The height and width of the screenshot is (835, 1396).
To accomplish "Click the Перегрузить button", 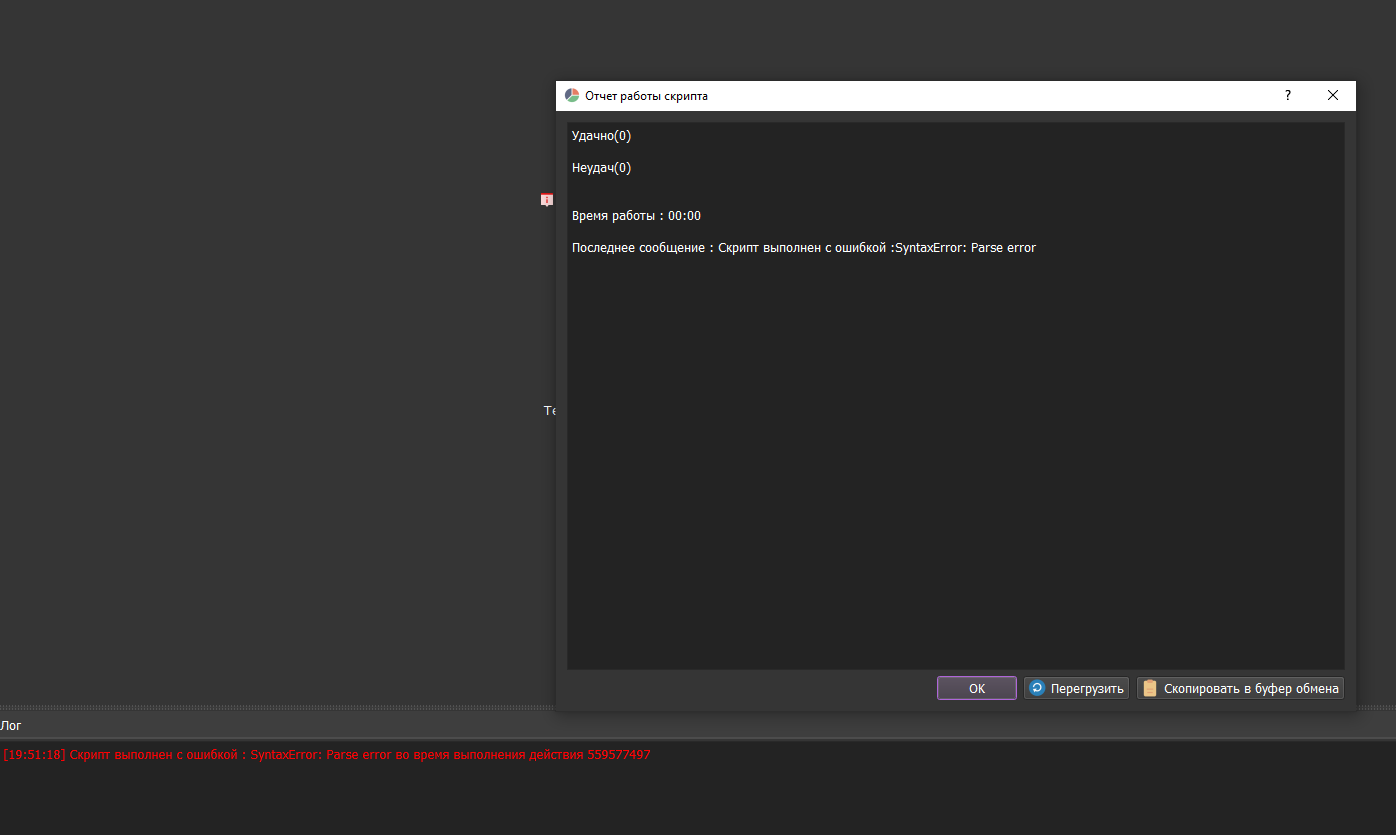I will (x=1076, y=688).
